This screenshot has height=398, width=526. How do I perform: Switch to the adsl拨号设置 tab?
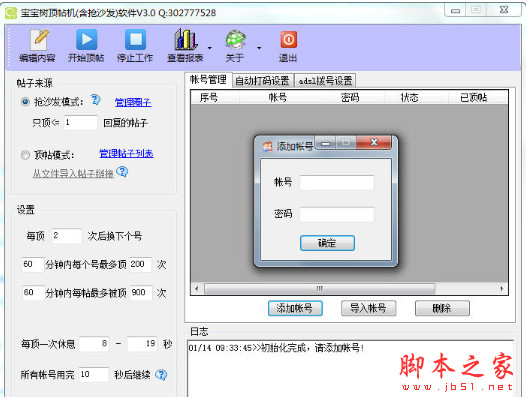[325, 81]
